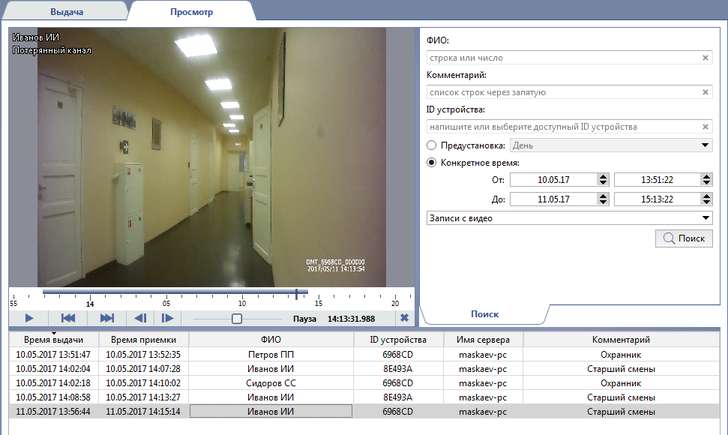Expand the Записи с видео dropdown

[705, 217]
